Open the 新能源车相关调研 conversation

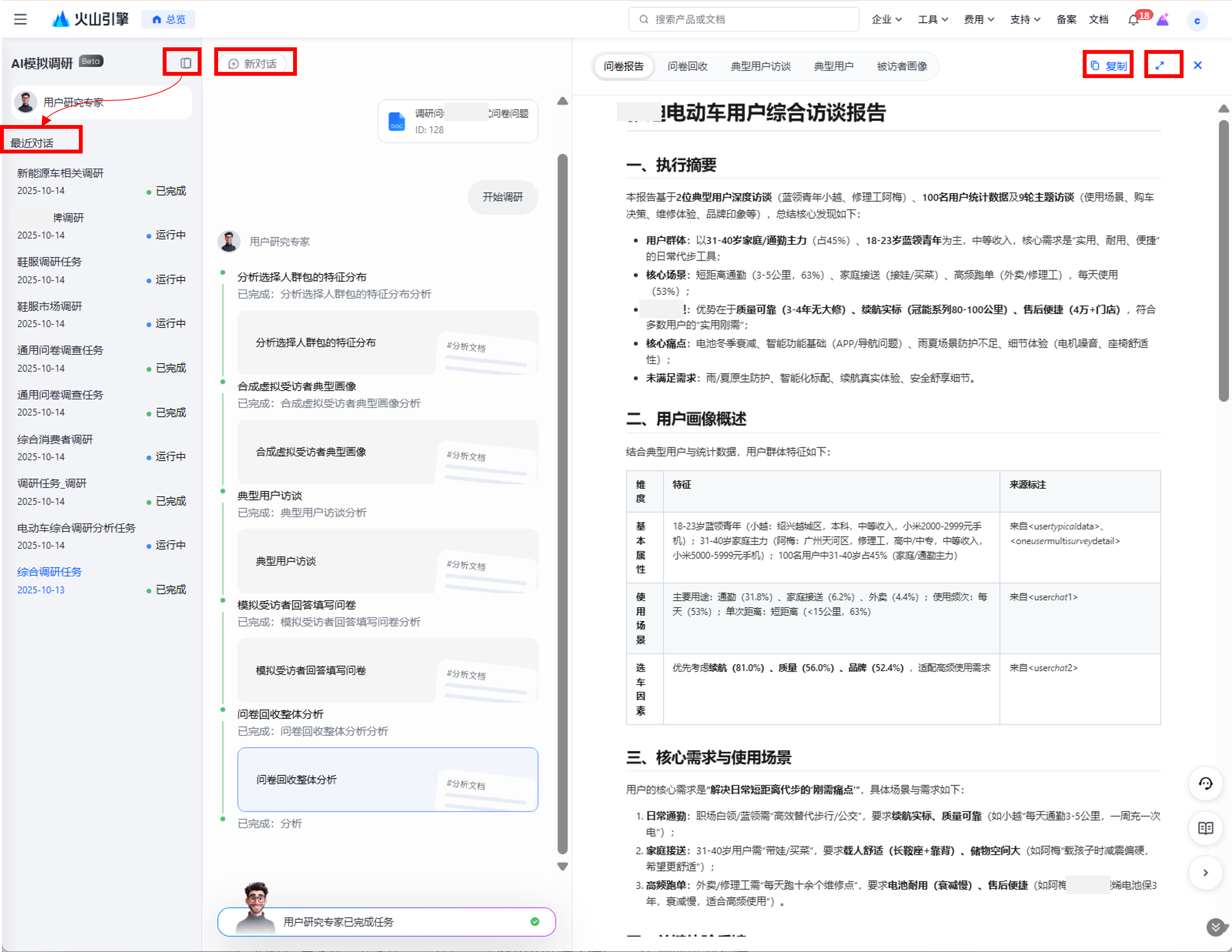pos(60,173)
